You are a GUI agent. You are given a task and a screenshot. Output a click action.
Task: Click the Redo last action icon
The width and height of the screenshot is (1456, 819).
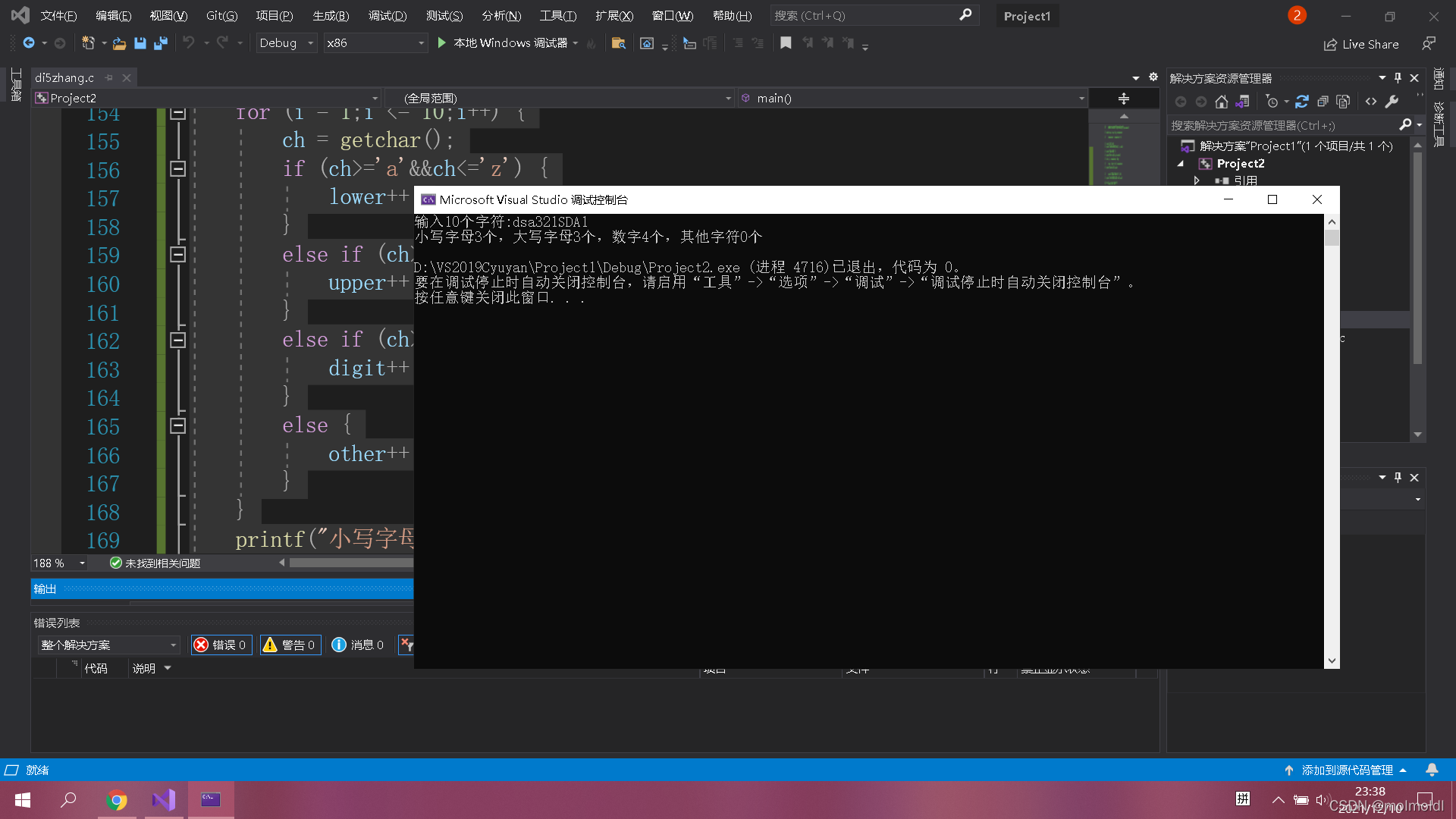(222, 42)
